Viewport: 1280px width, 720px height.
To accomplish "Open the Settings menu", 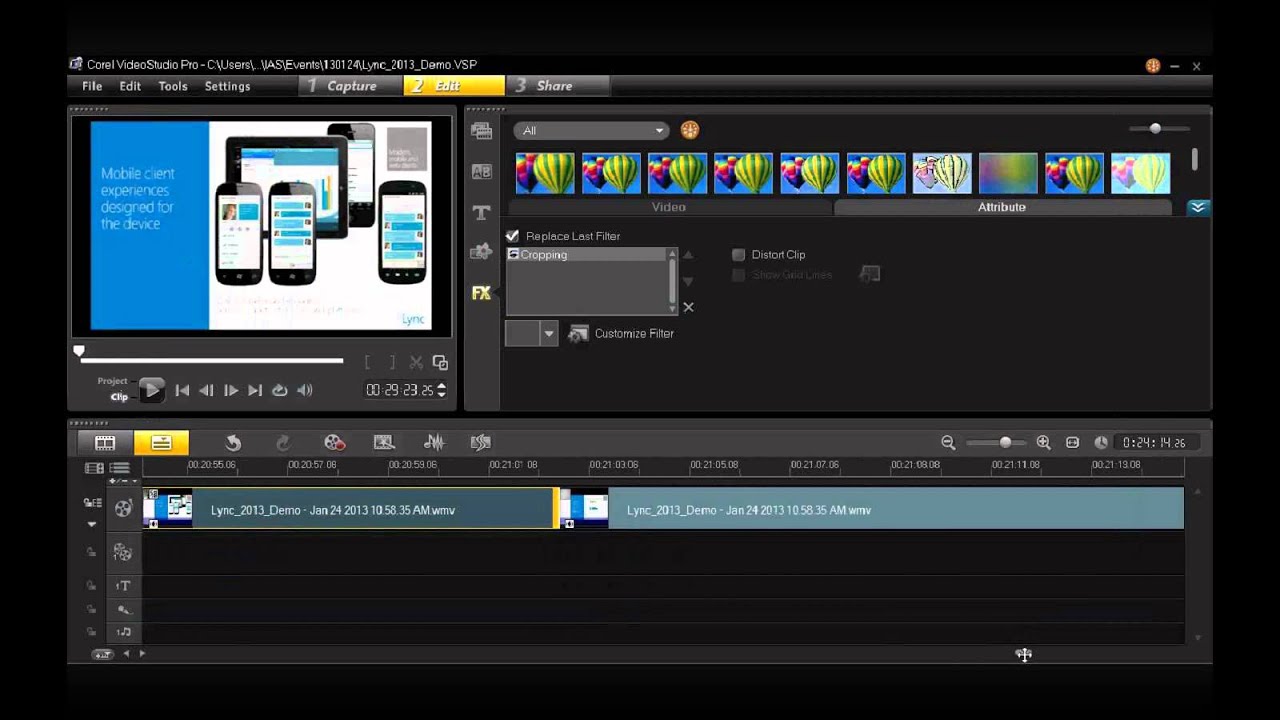I will point(227,86).
